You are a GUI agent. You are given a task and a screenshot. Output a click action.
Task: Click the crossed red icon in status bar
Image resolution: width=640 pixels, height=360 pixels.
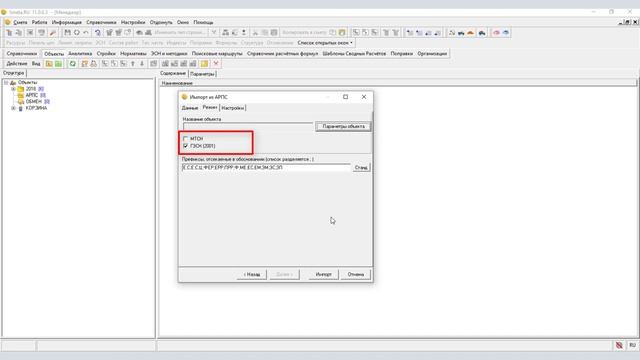619,345
